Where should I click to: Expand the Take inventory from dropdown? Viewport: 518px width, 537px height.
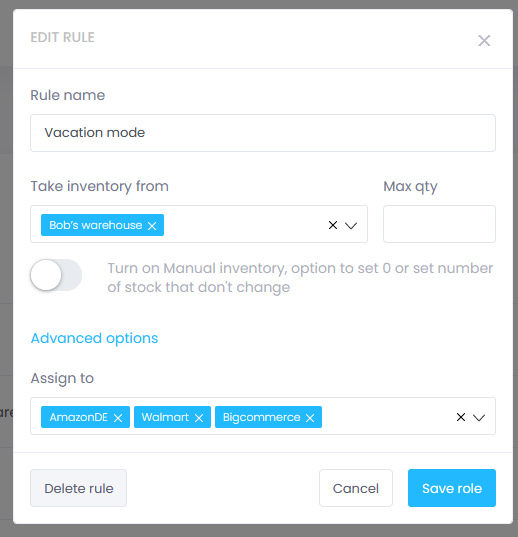(x=351, y=225)
